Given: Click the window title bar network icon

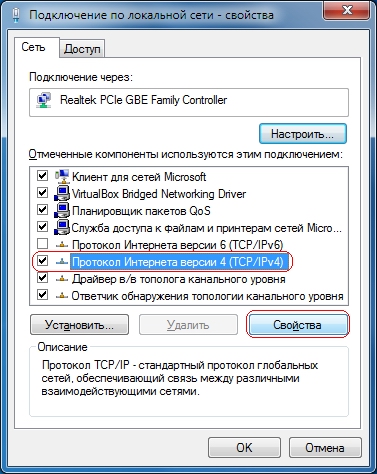Looking at the screenshot, I should [17, 15].
